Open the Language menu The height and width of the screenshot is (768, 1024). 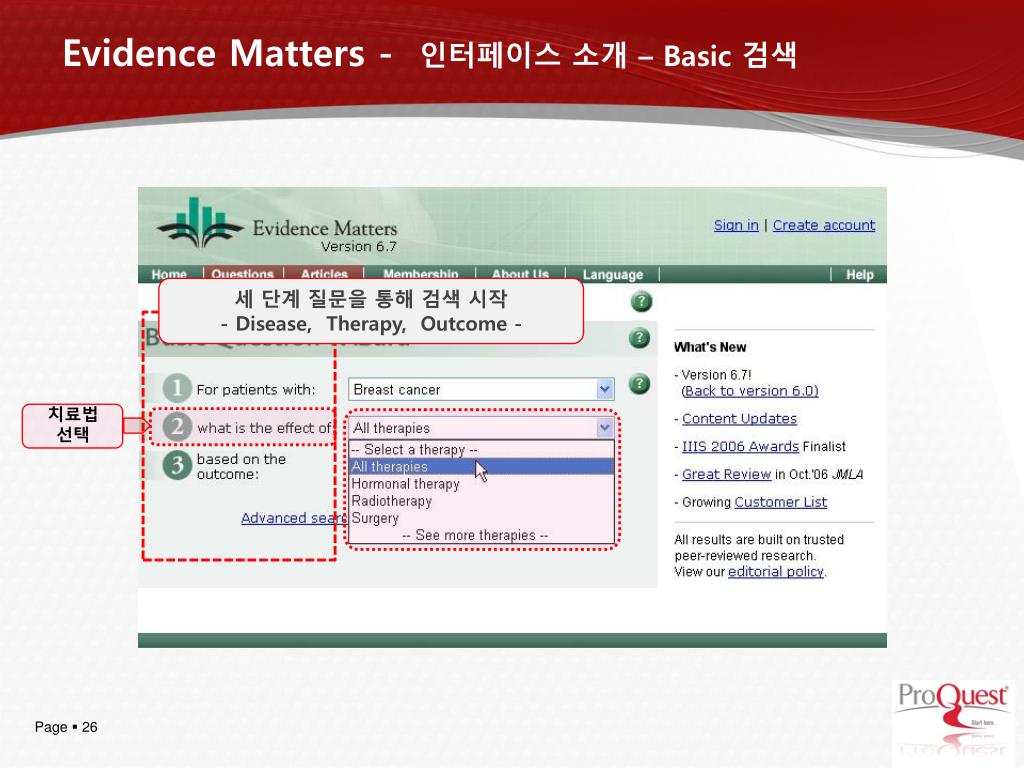pyautogui.click(x=613, y=274)
